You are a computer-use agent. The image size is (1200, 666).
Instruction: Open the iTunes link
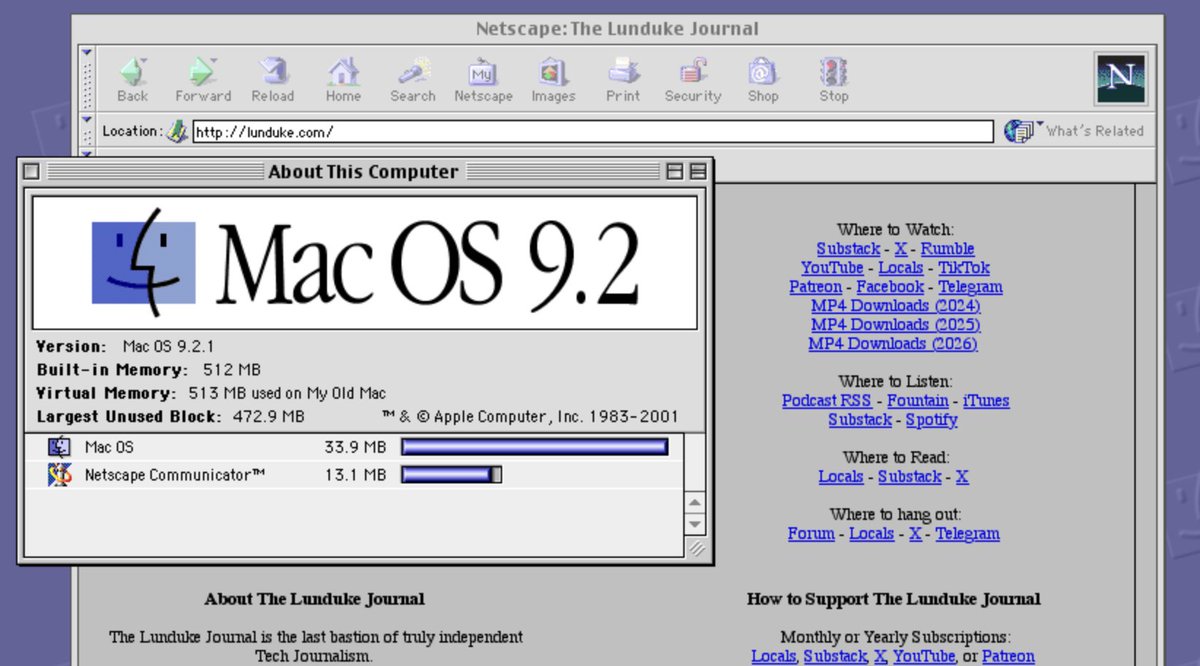point(986,401)
